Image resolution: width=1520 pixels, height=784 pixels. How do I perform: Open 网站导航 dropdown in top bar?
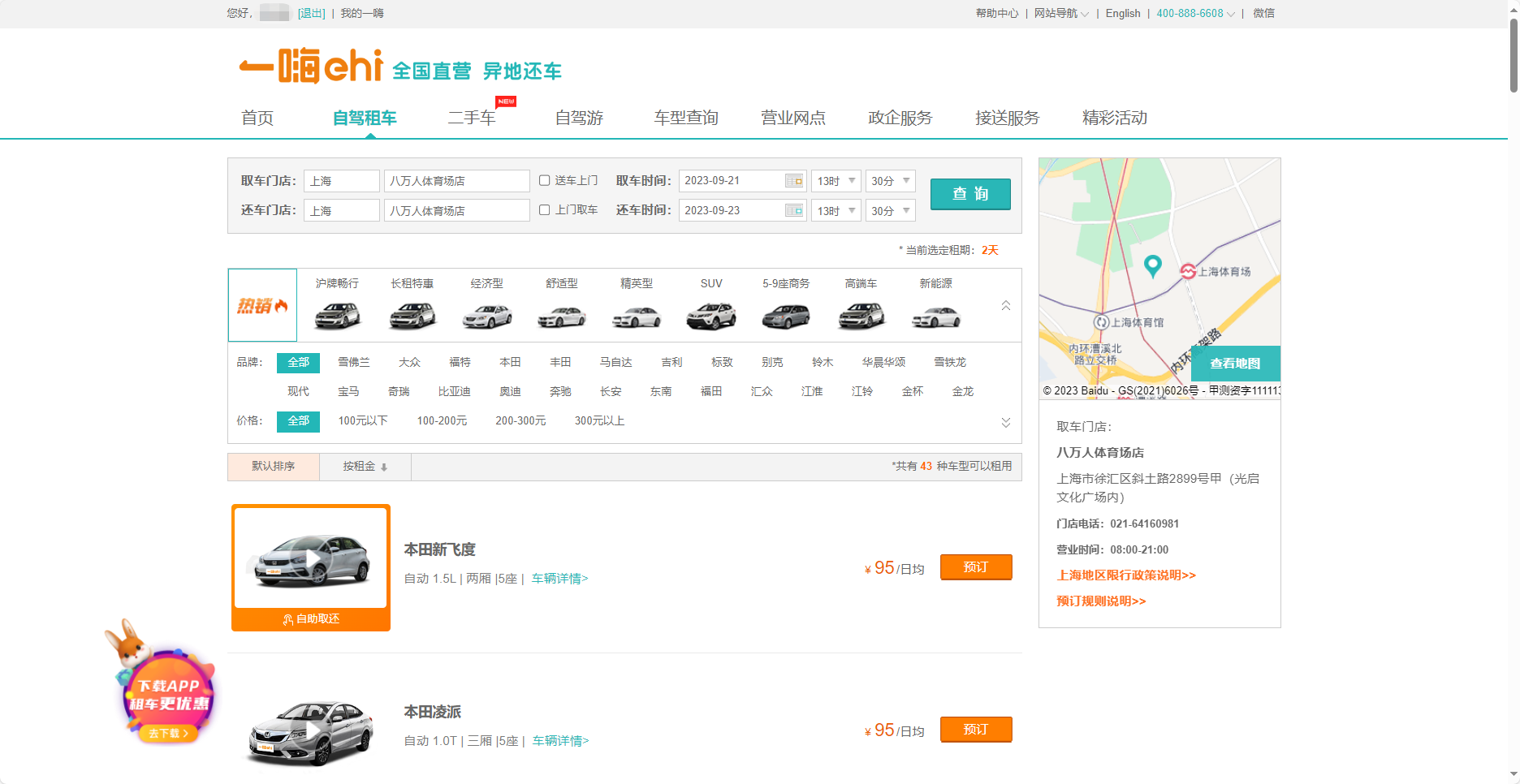[x=1061, y=13]
